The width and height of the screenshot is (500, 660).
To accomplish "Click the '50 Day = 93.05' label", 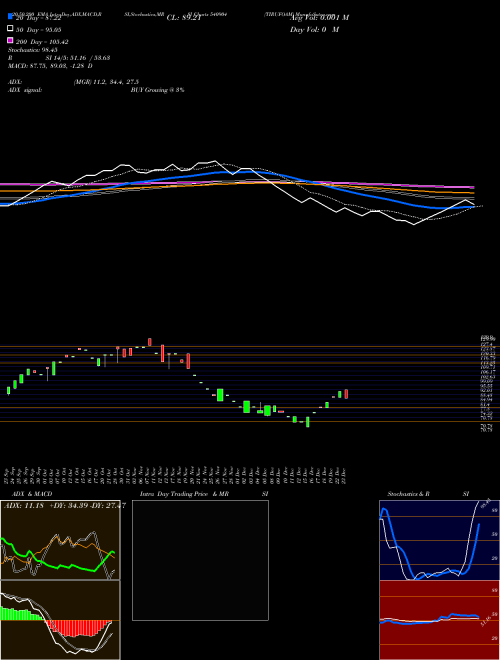I will (38, 30).
